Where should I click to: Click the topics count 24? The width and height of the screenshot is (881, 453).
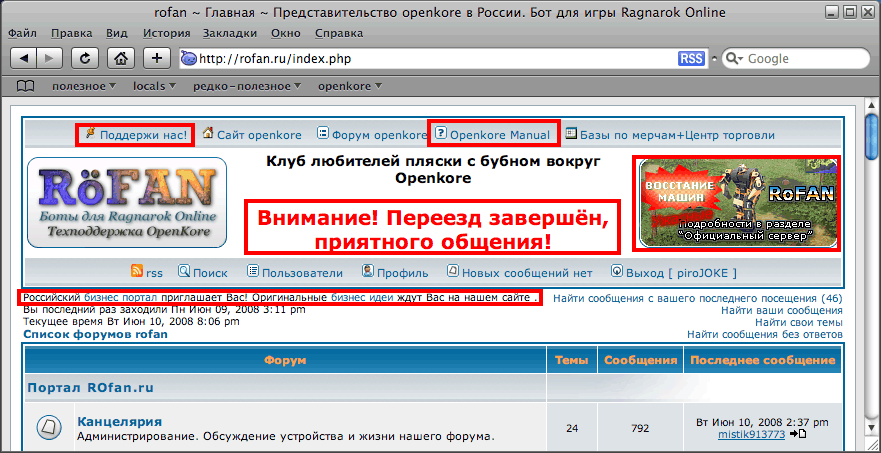tap(572, 428)
